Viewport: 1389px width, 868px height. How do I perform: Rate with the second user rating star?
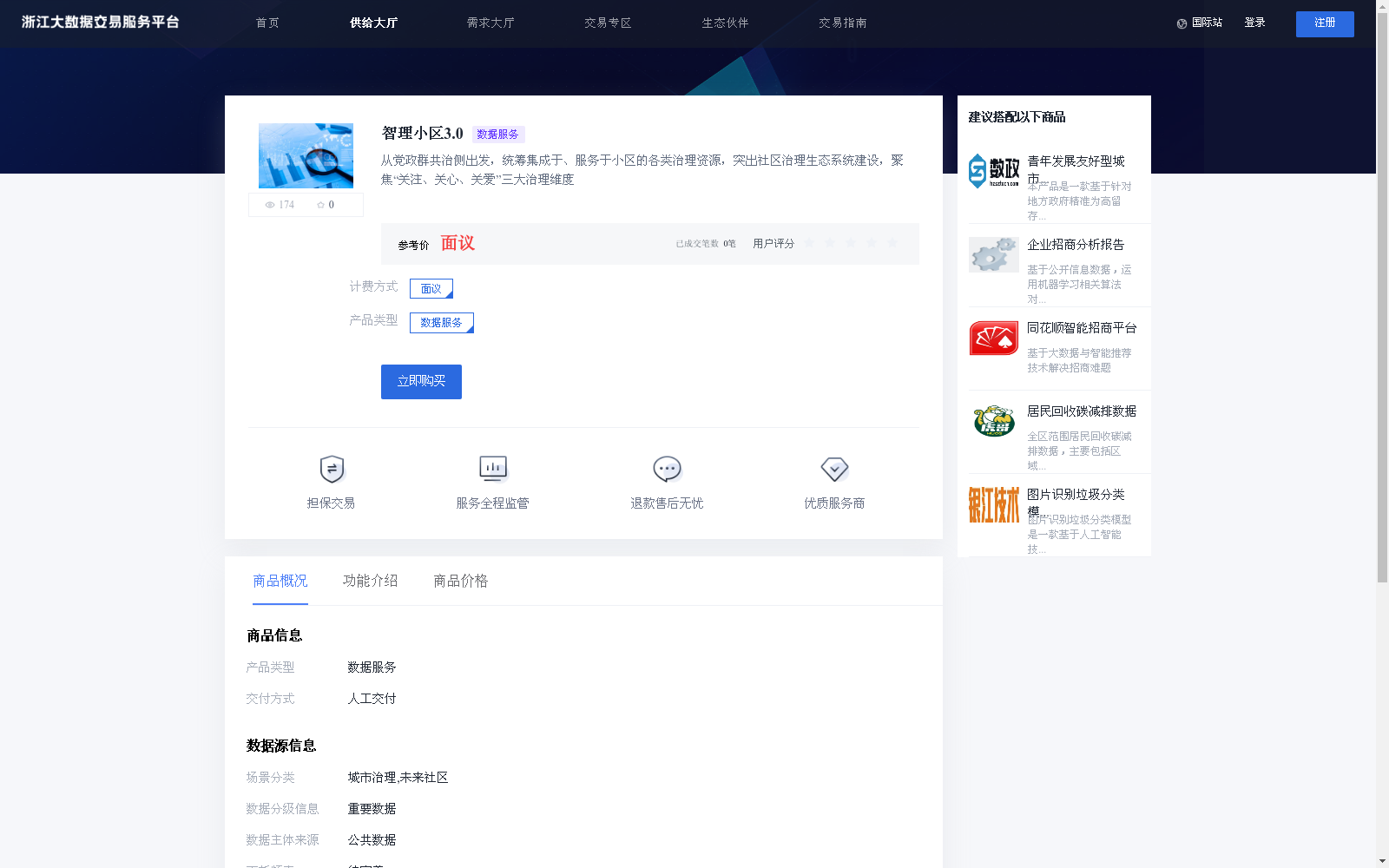click(830, 243)
